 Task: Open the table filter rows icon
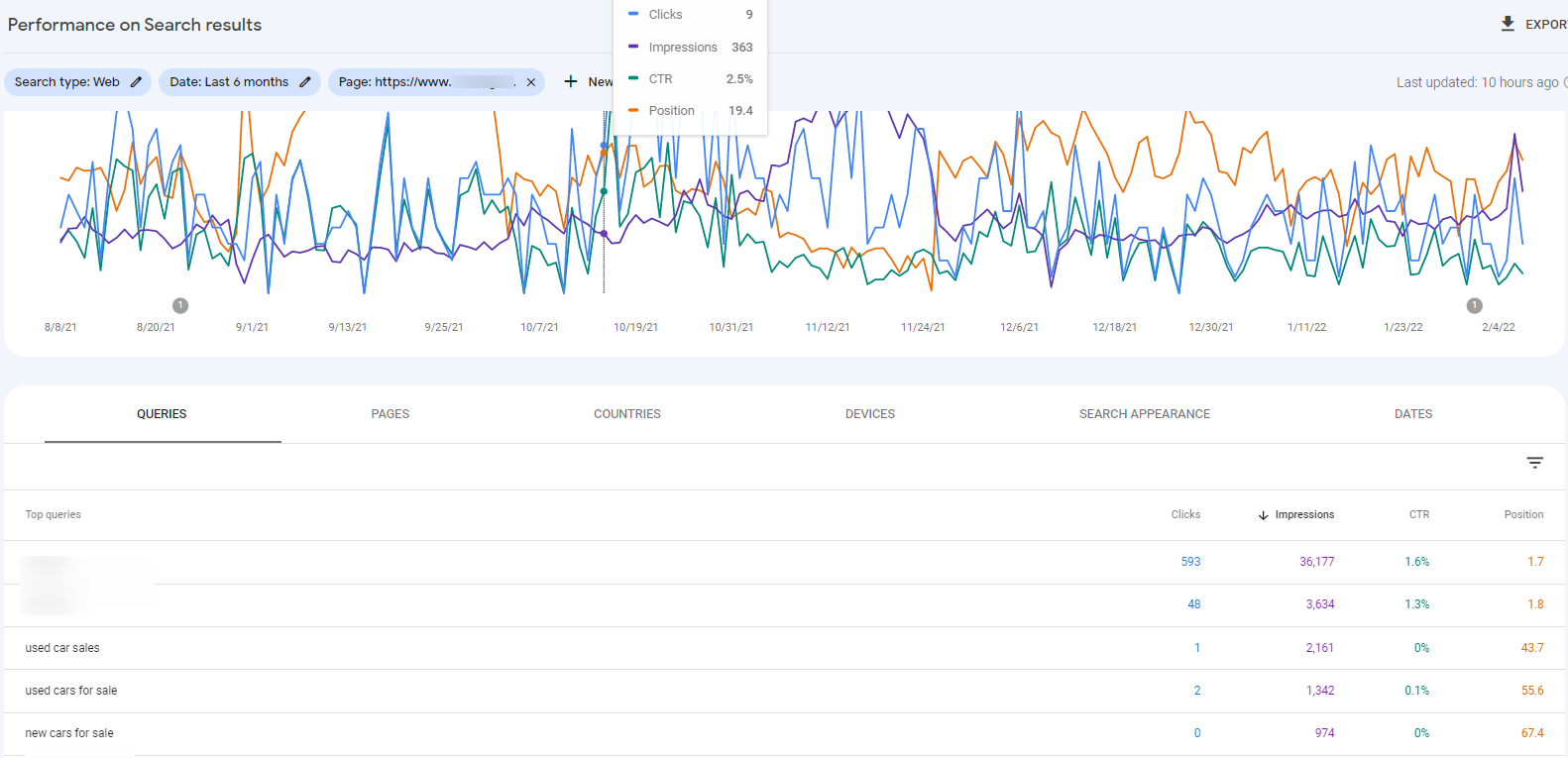pos(1534,463)
